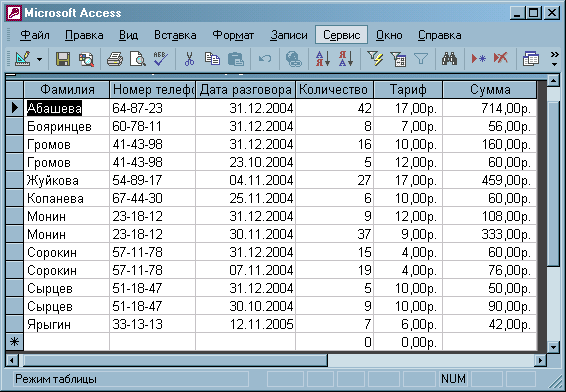Open Print Preview icon

point(138,58)
